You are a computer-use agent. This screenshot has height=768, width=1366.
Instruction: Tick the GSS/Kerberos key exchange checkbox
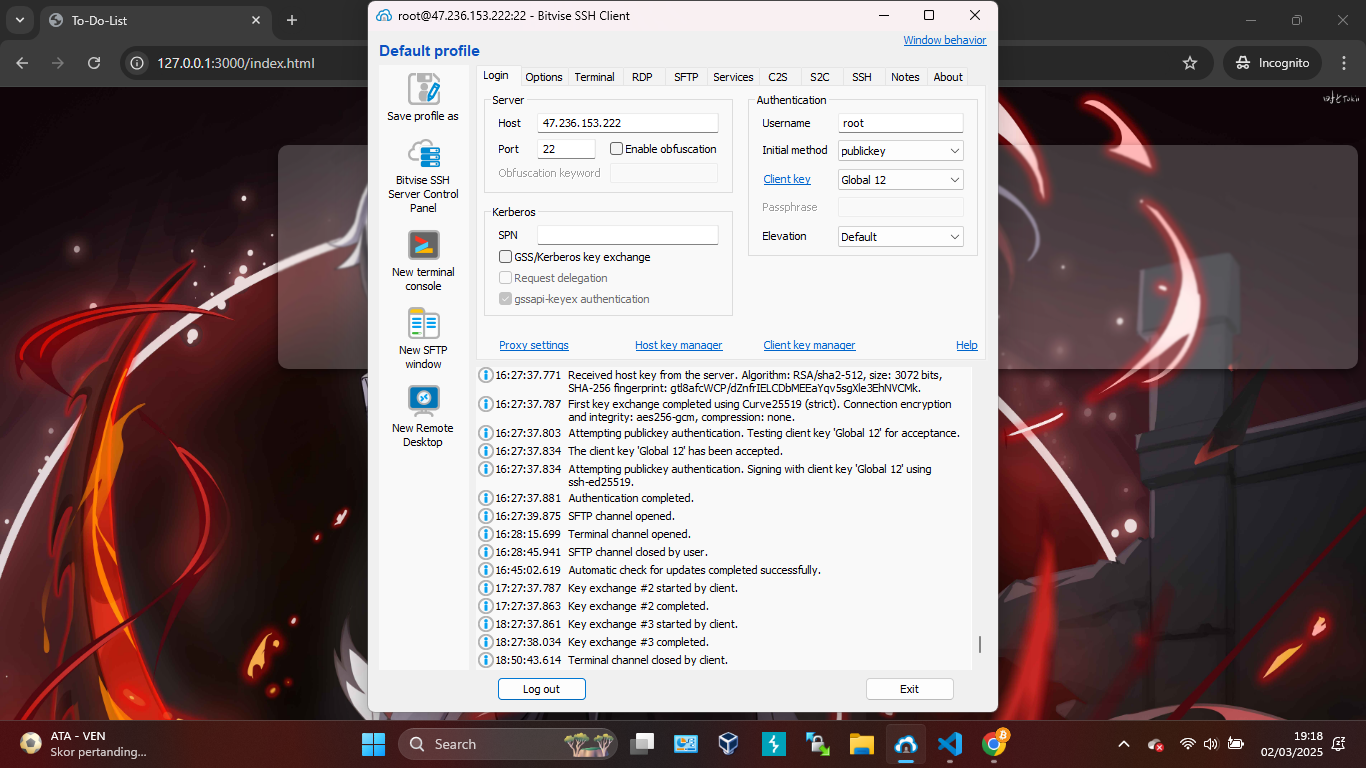point(506,257)
